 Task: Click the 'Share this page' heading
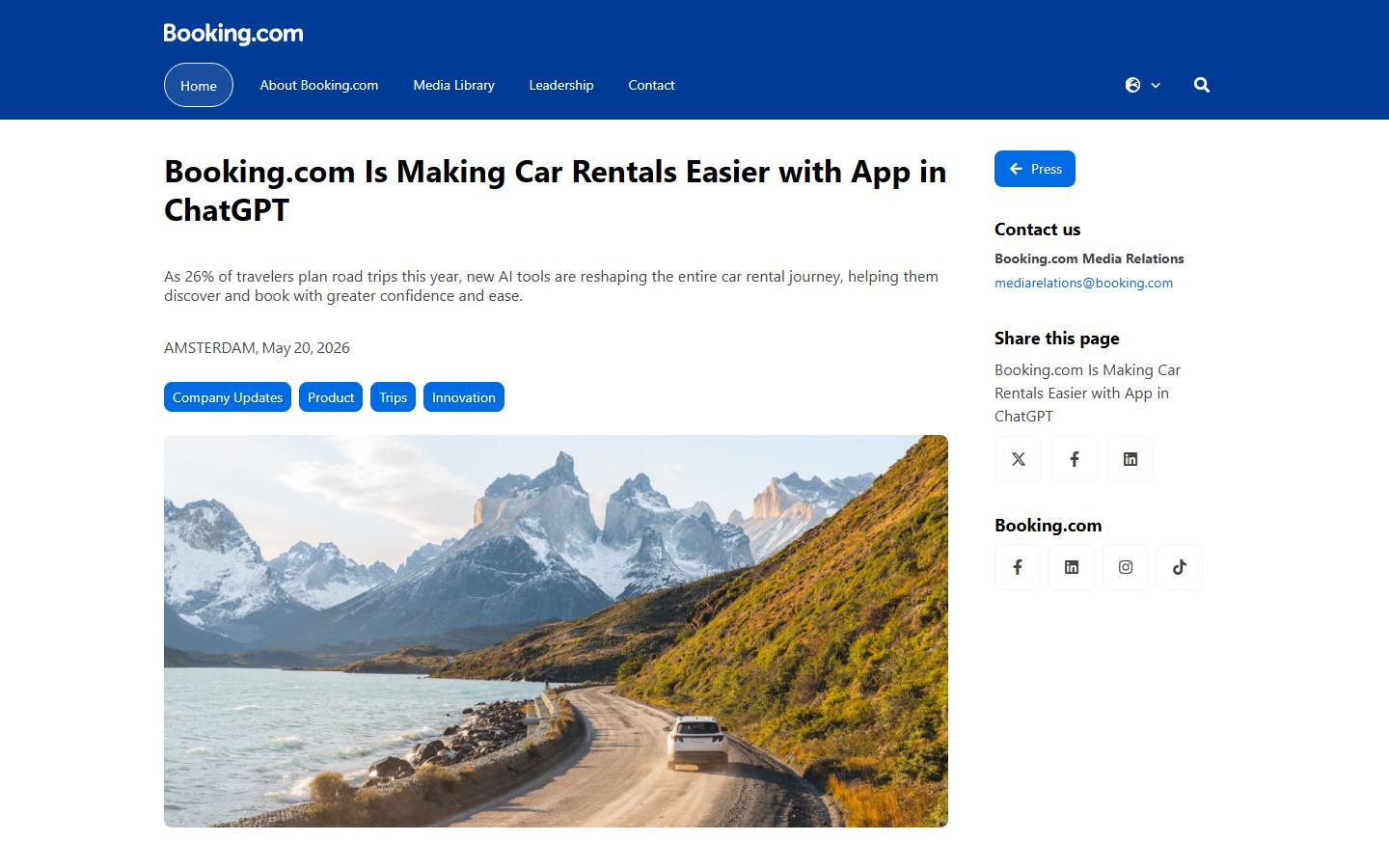(1057, 339)
